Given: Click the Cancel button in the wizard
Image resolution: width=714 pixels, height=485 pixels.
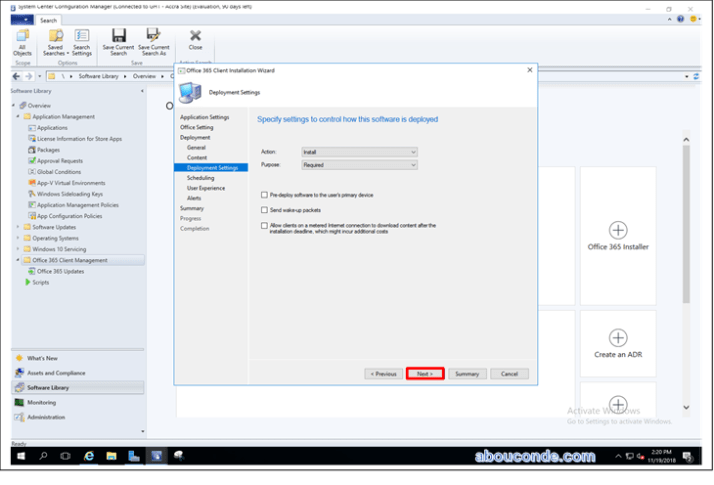Looking at the screenshot, I should 509,373.
